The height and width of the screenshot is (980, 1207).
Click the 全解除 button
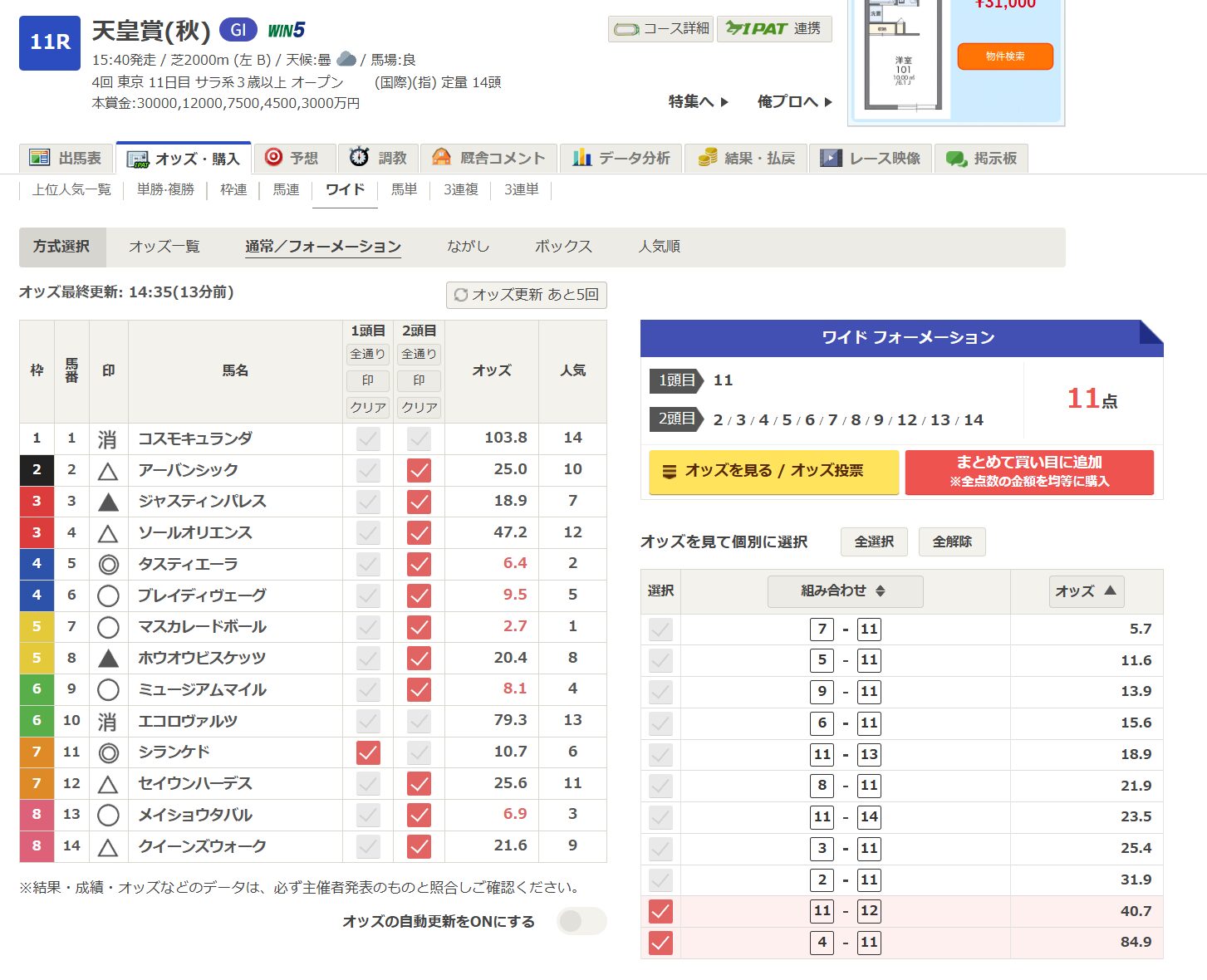tap(951, 541)
